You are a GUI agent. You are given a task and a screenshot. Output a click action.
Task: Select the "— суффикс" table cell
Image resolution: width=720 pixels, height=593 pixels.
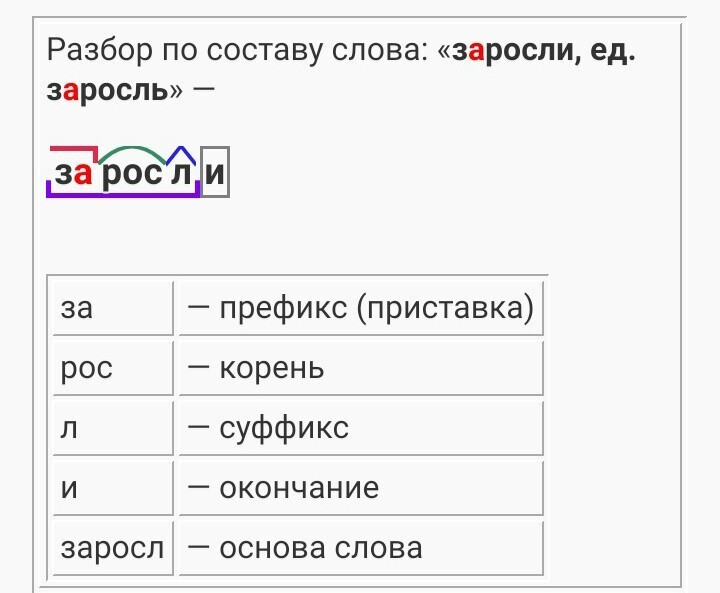coord(360,428)
